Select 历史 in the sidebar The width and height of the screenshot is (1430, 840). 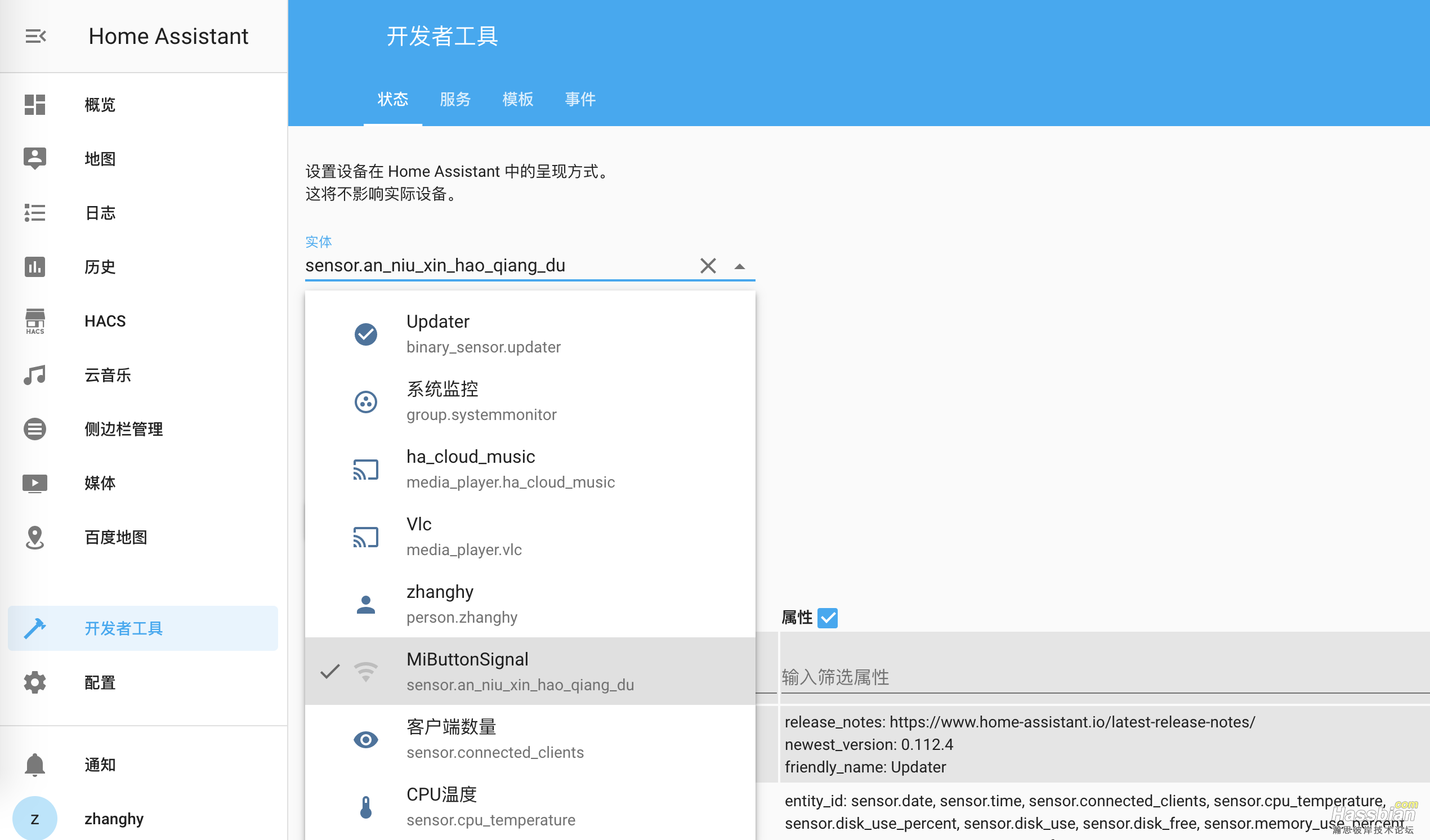[x=143, y=267]
